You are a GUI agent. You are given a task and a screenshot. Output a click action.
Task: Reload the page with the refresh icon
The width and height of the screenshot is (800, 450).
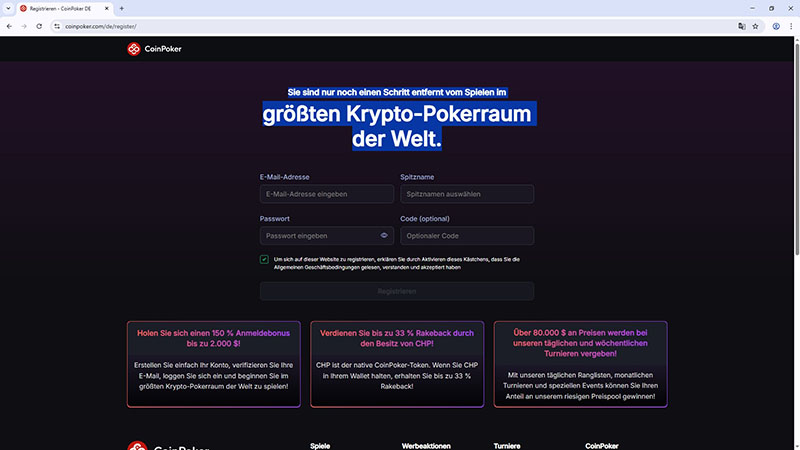tap(39, 26)
